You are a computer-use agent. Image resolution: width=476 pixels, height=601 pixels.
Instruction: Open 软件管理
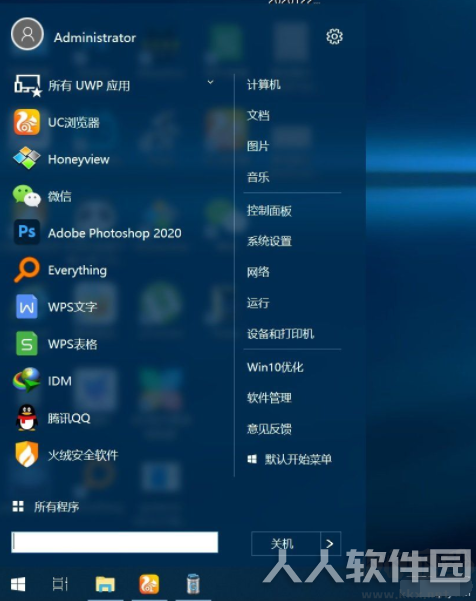[269, 398]
